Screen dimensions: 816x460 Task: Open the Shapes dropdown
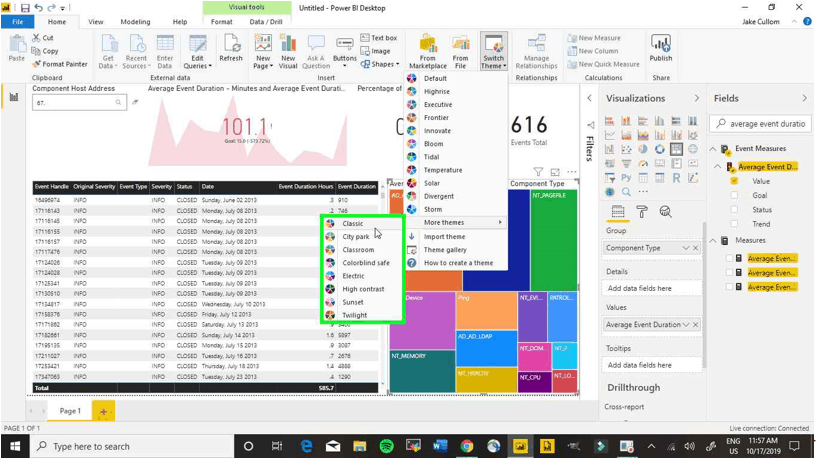point(380,64)
